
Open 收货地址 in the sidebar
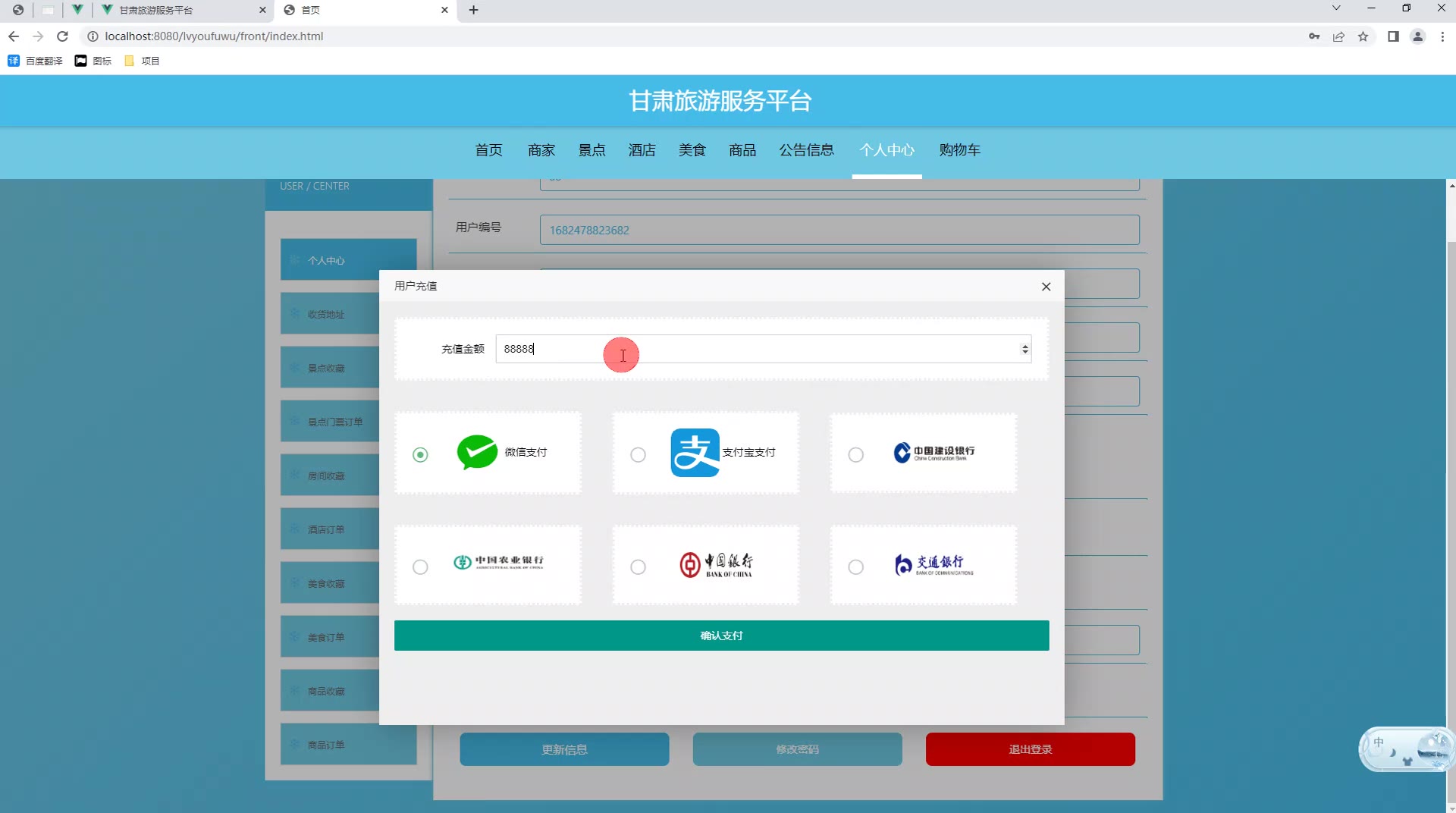(330, 314)
